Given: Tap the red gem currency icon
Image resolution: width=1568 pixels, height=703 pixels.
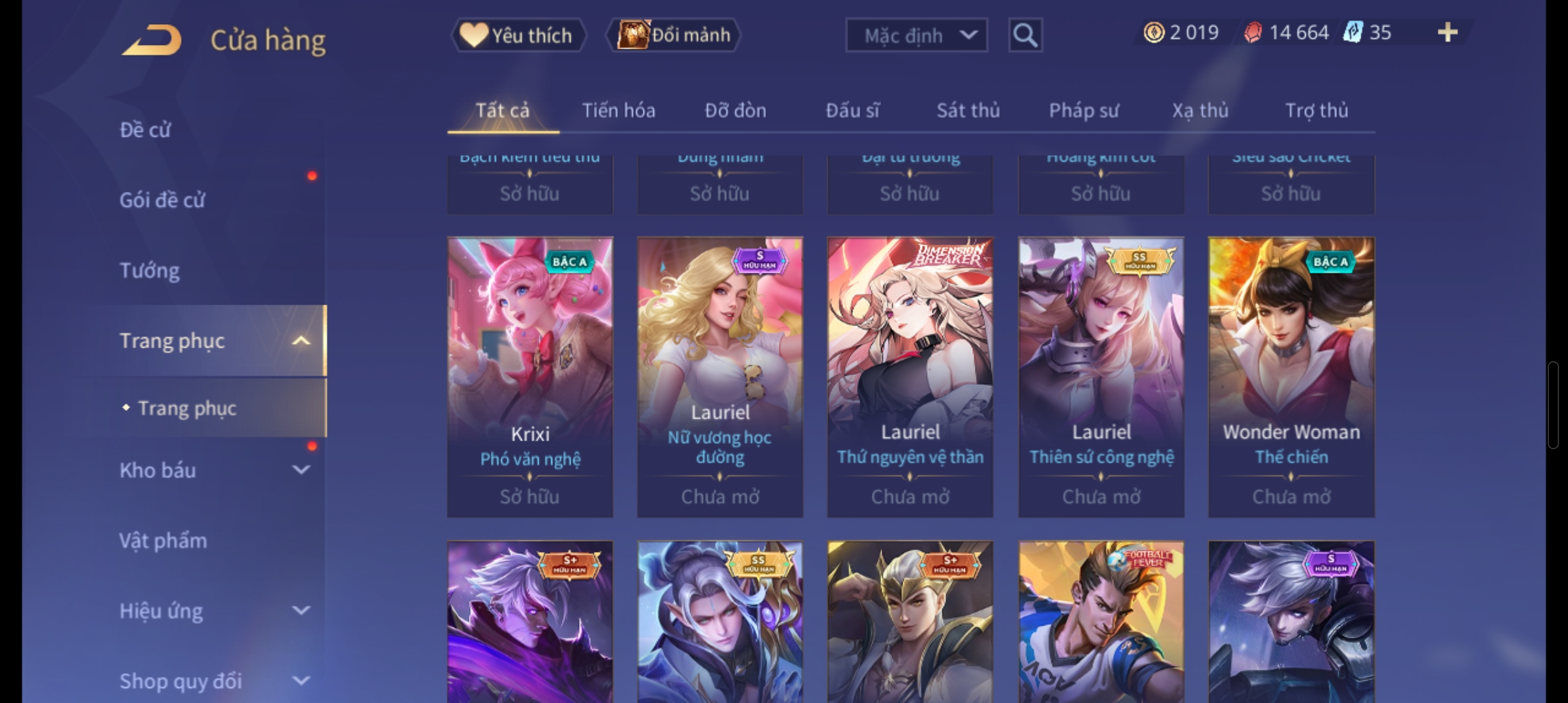Looking at the screenshot, I should [1253, 33].
